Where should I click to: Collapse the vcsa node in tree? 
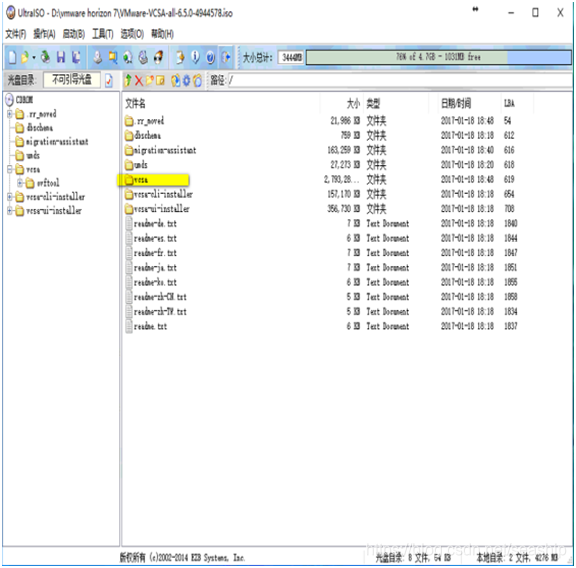(x=10, y=169)
